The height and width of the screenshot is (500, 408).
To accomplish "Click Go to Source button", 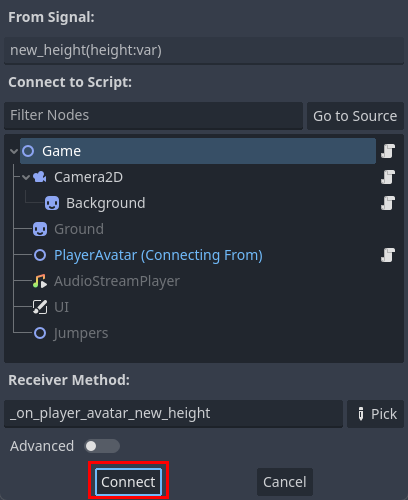I will pyautogui.click(x=355, y=116).
